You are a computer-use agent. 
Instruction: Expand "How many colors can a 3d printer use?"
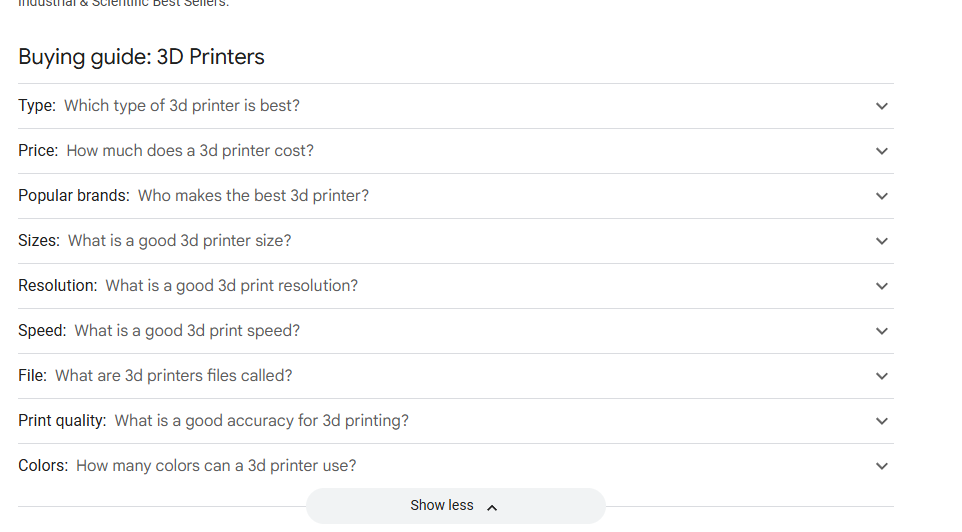216,466
